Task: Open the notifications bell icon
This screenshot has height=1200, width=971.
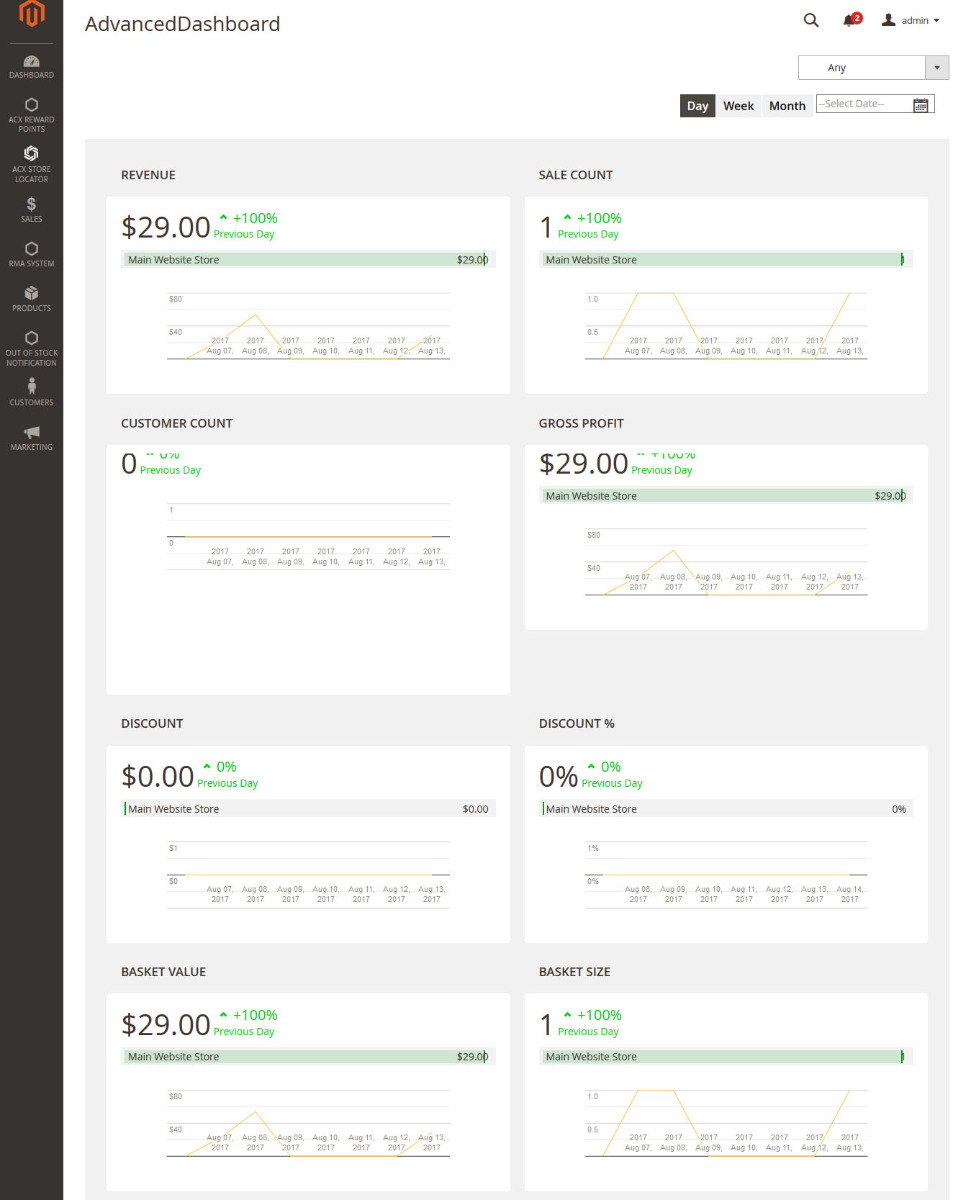Action: coord(849,20)
